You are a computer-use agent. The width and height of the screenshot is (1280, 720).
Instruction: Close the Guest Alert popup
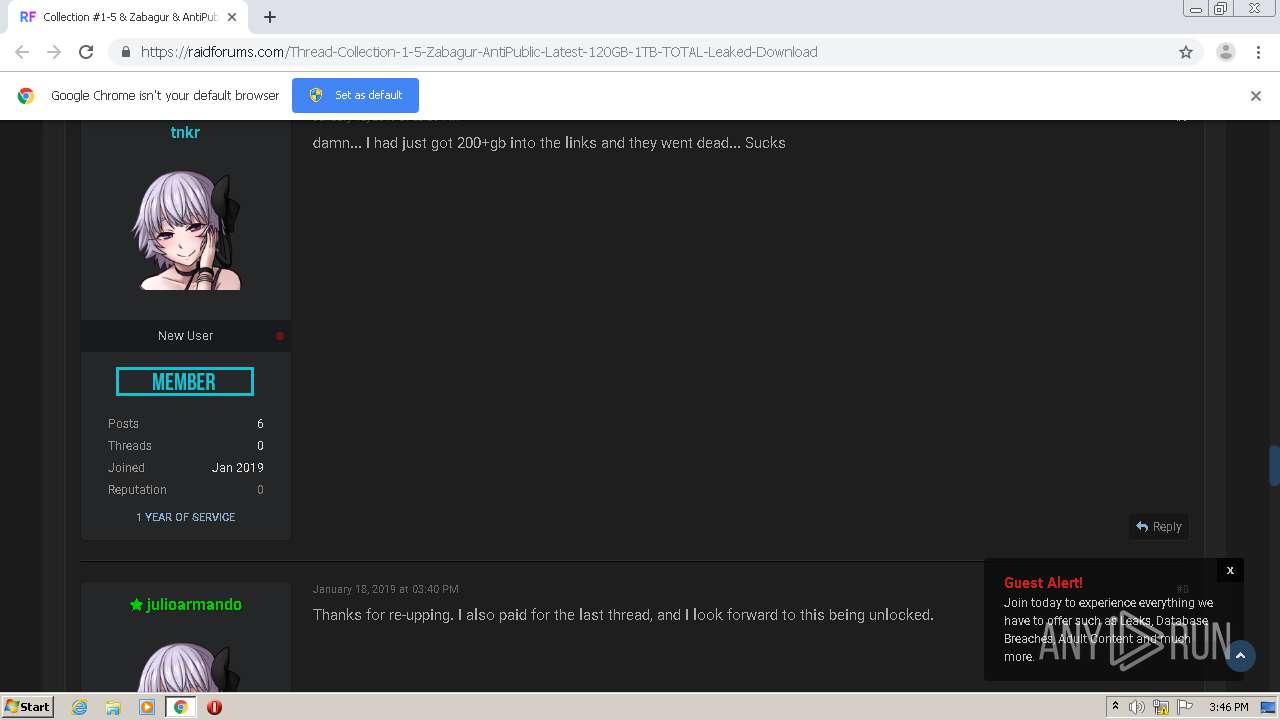1230,570
